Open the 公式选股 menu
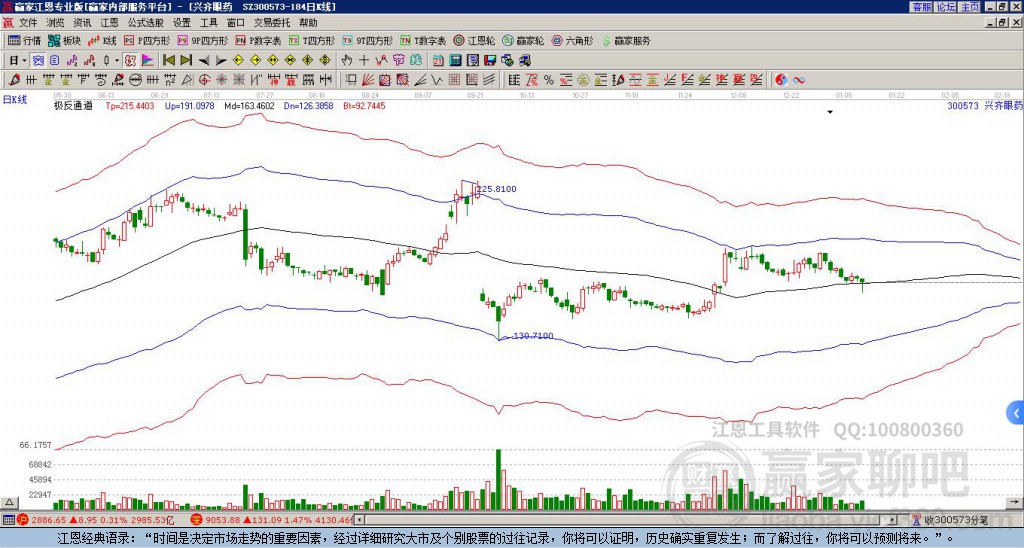Viewport: 1024px width, 548px height. click(x=146, y=23)
